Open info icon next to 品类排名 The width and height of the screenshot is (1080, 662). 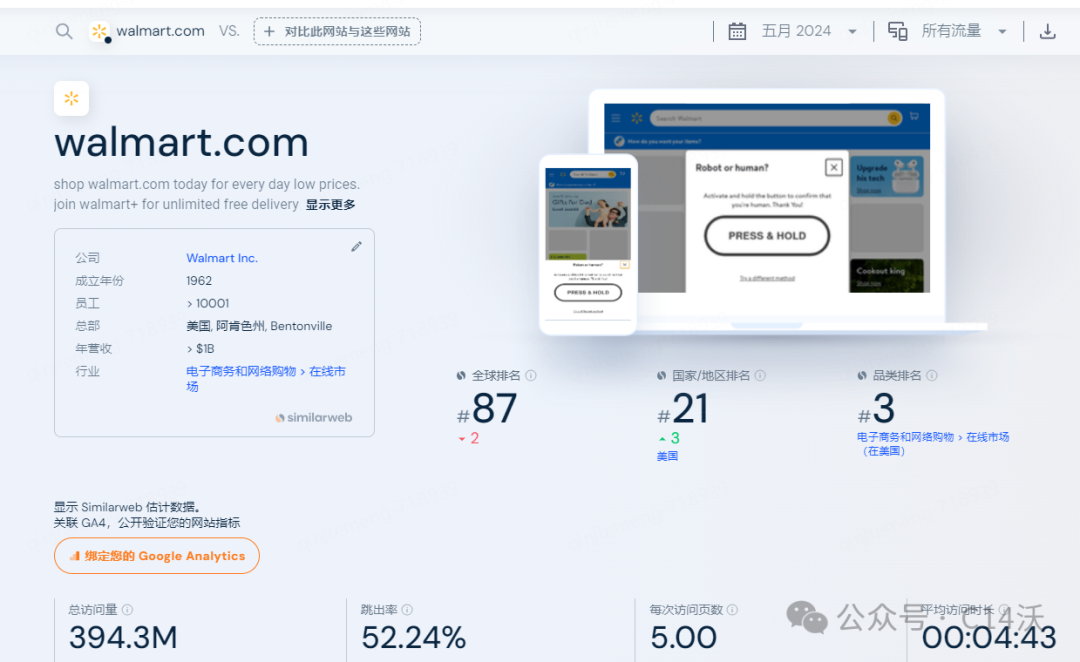point(931,375)
